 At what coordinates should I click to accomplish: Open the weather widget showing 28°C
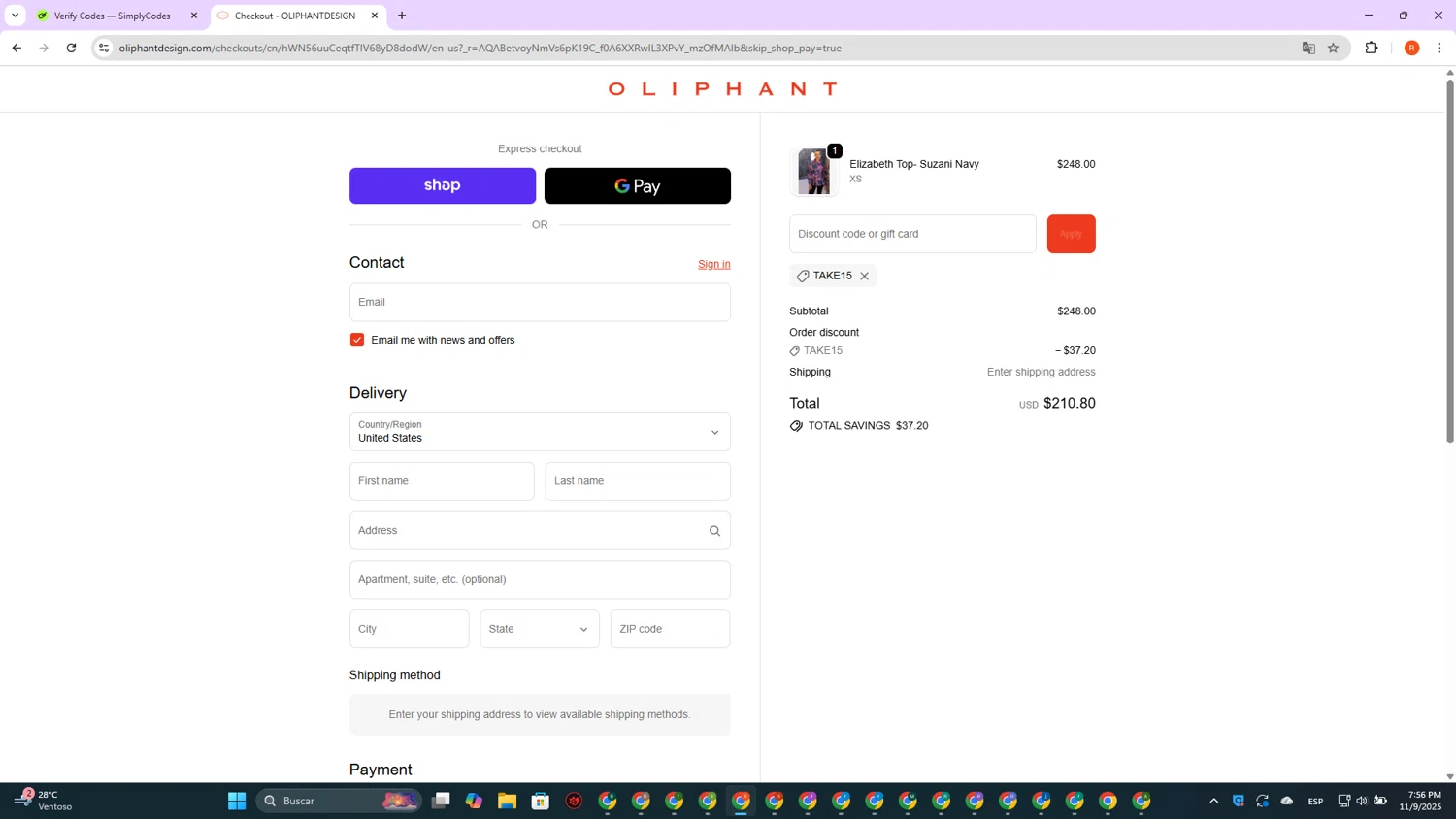[44, 801]
